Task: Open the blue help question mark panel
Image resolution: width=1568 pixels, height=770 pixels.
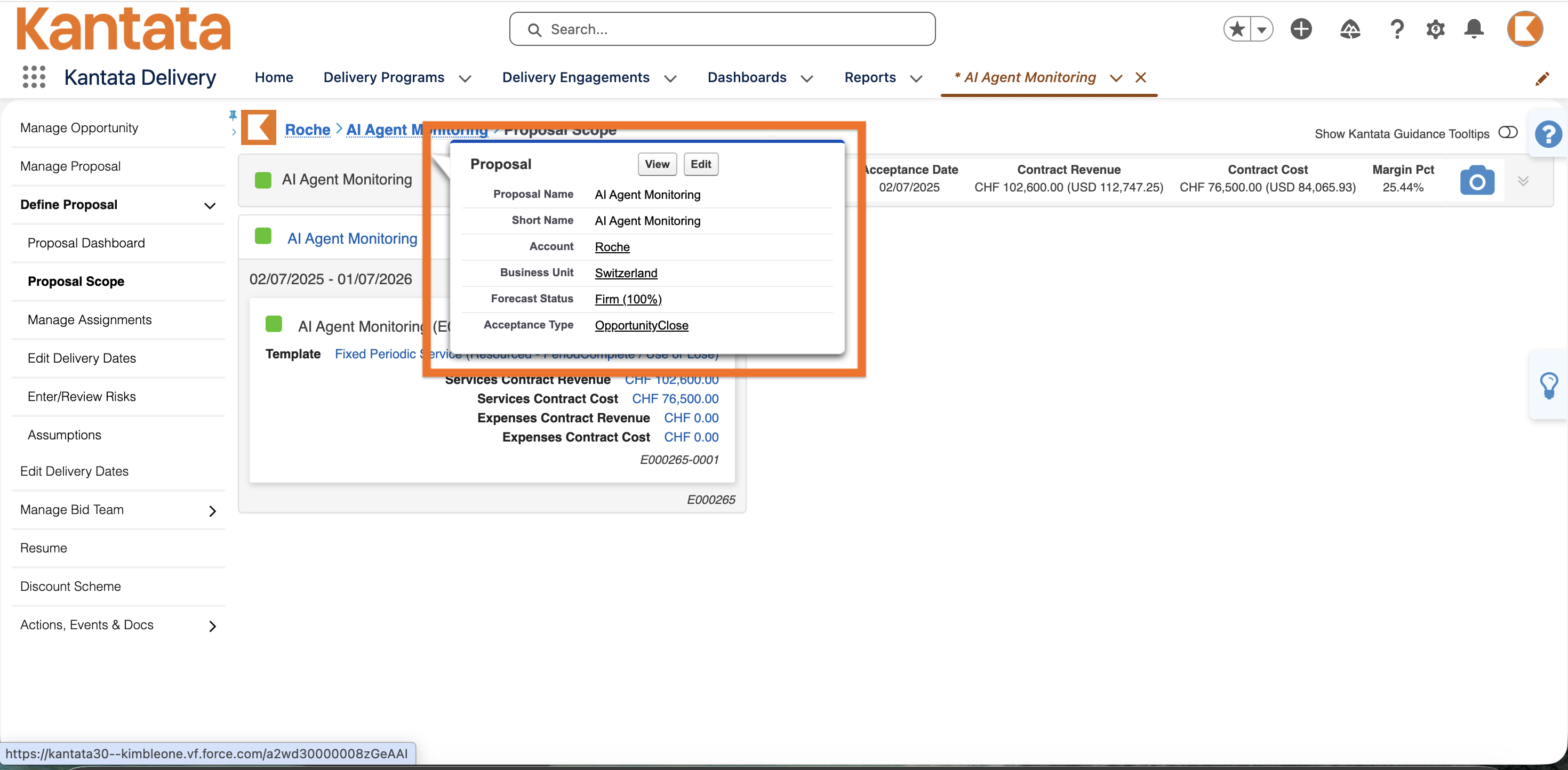Action: coord(1548,134)
